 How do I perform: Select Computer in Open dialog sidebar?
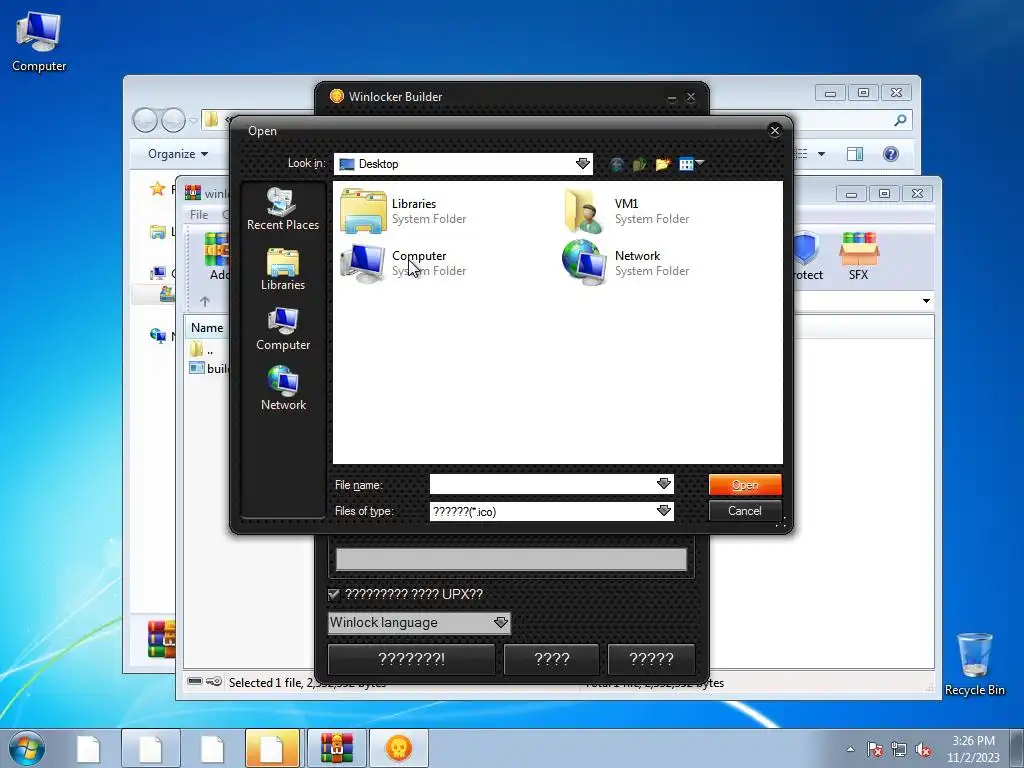283,329
